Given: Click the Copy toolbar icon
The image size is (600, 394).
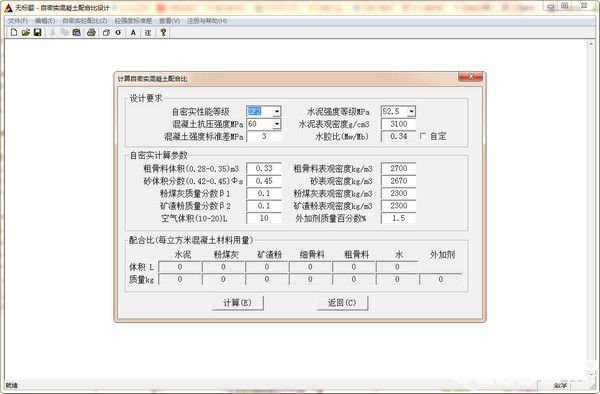Looking at the screenshot, I should (x=64, y=33).
